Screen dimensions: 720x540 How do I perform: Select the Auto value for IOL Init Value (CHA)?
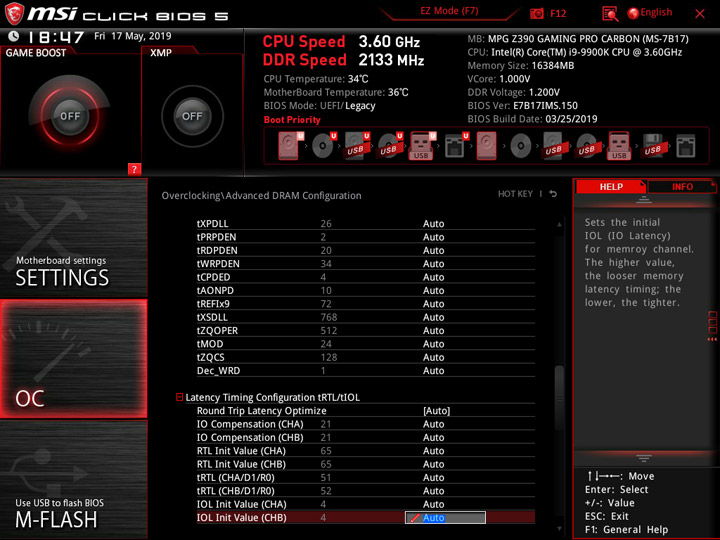433,504
